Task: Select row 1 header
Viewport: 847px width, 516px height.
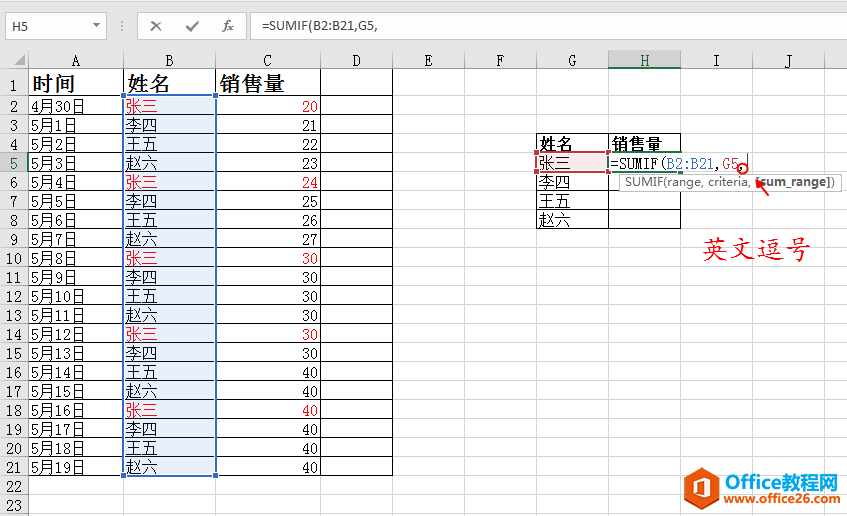Action: point(14,84)
